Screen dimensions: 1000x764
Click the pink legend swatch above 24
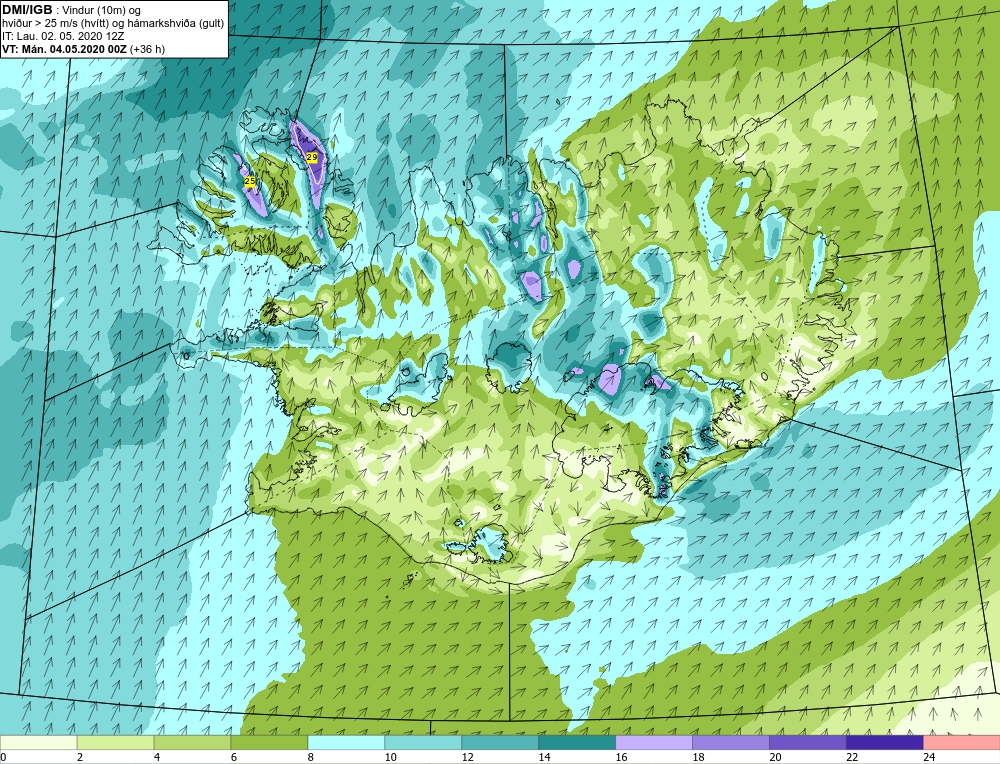click(x=962, y=743)
